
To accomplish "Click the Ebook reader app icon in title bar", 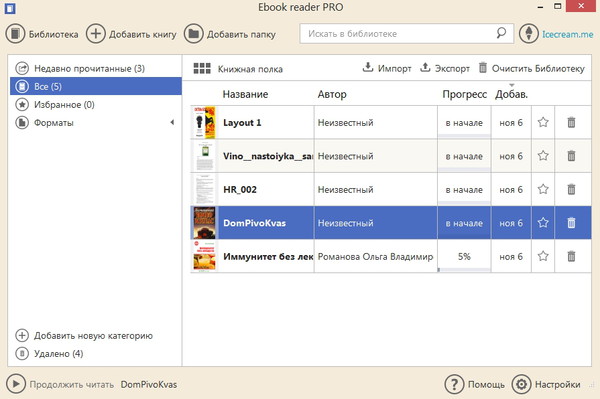I will point(10,8).
